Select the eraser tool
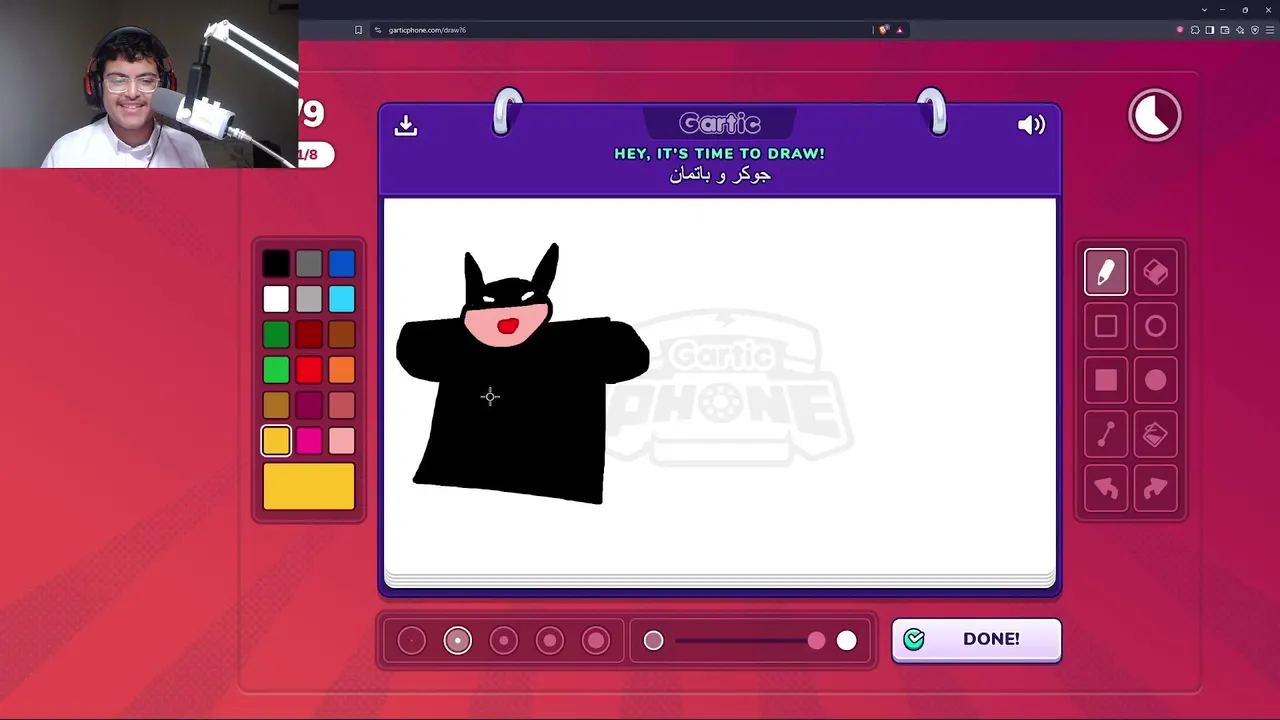1280x720 pixels. [1155, 272]
